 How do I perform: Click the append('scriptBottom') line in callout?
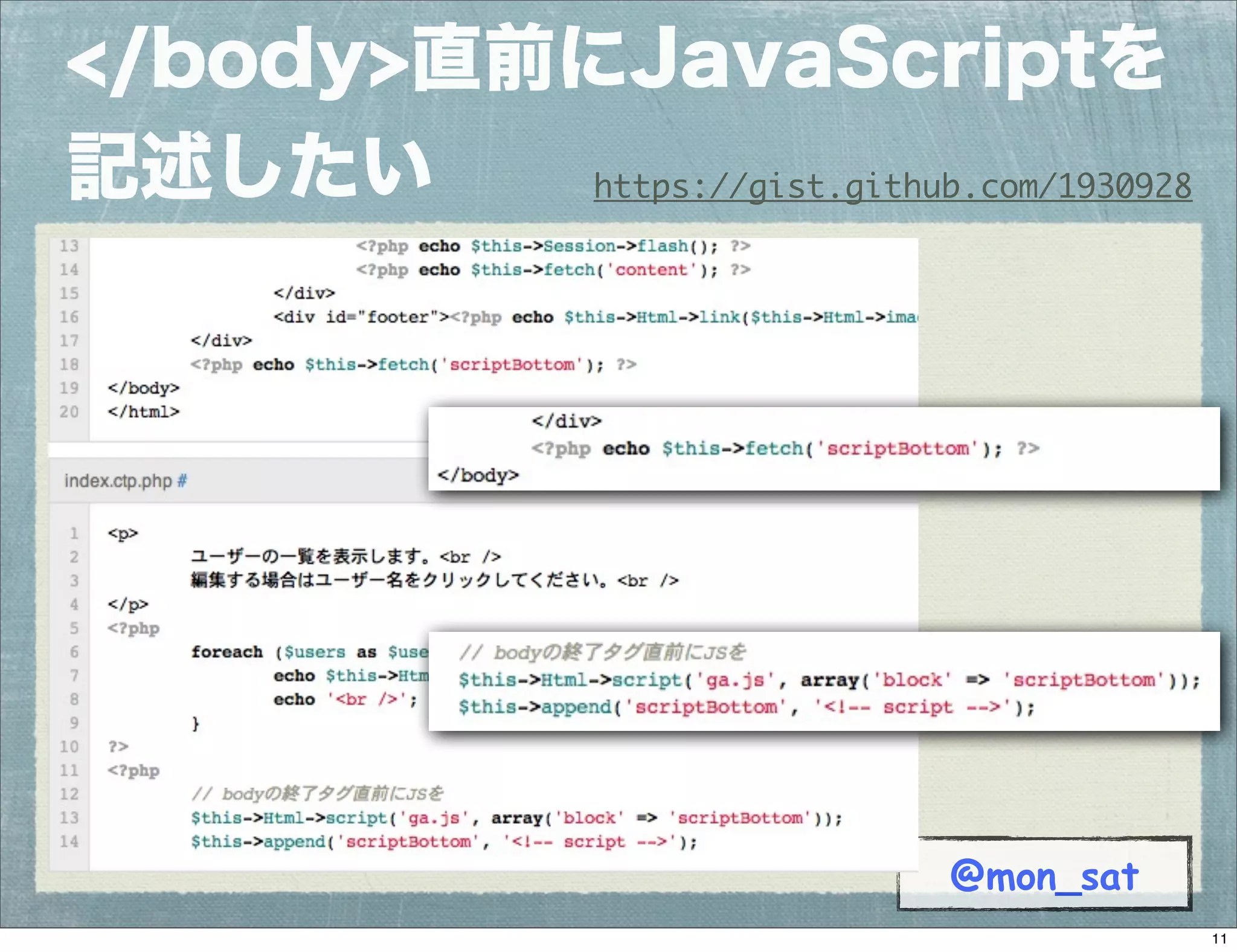tap(747, 707)
